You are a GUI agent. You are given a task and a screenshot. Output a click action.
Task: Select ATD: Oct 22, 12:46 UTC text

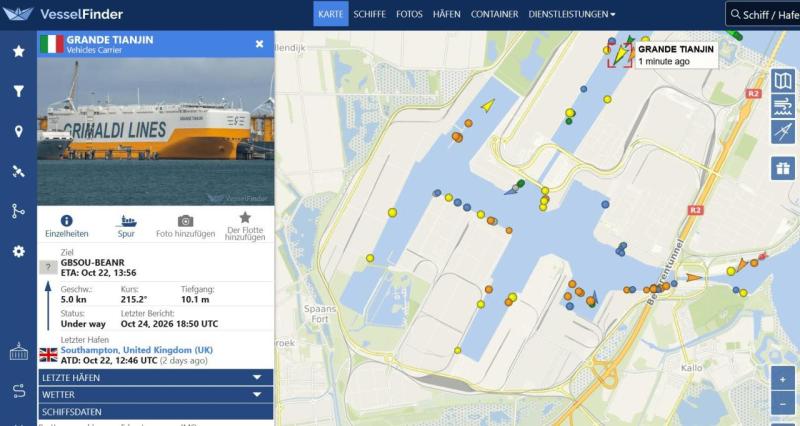[x=109, y=361]
